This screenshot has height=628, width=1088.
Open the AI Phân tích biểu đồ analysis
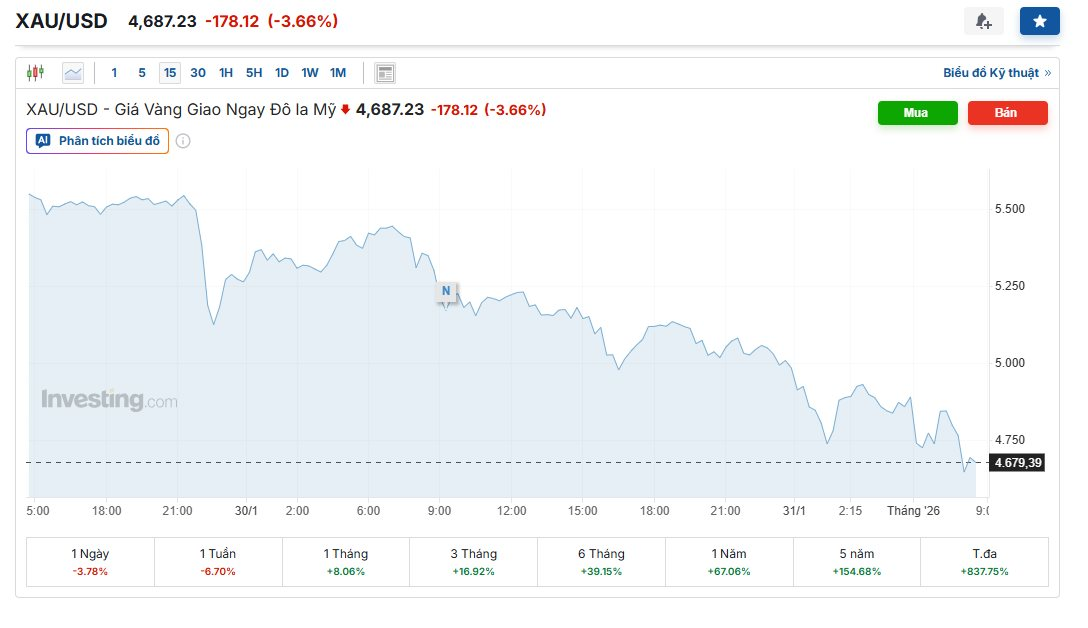98,141
